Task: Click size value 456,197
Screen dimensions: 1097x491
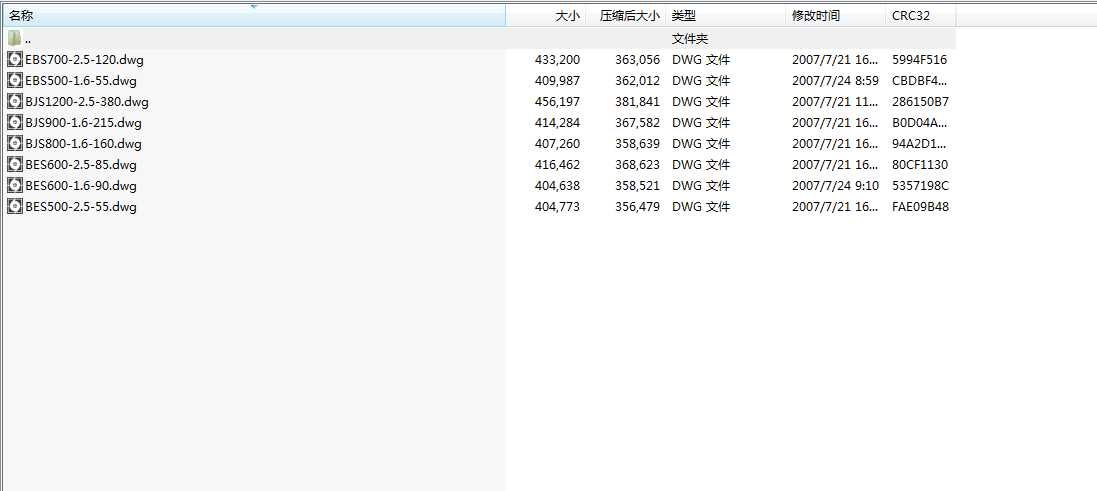Action: (x=557, y=101)
